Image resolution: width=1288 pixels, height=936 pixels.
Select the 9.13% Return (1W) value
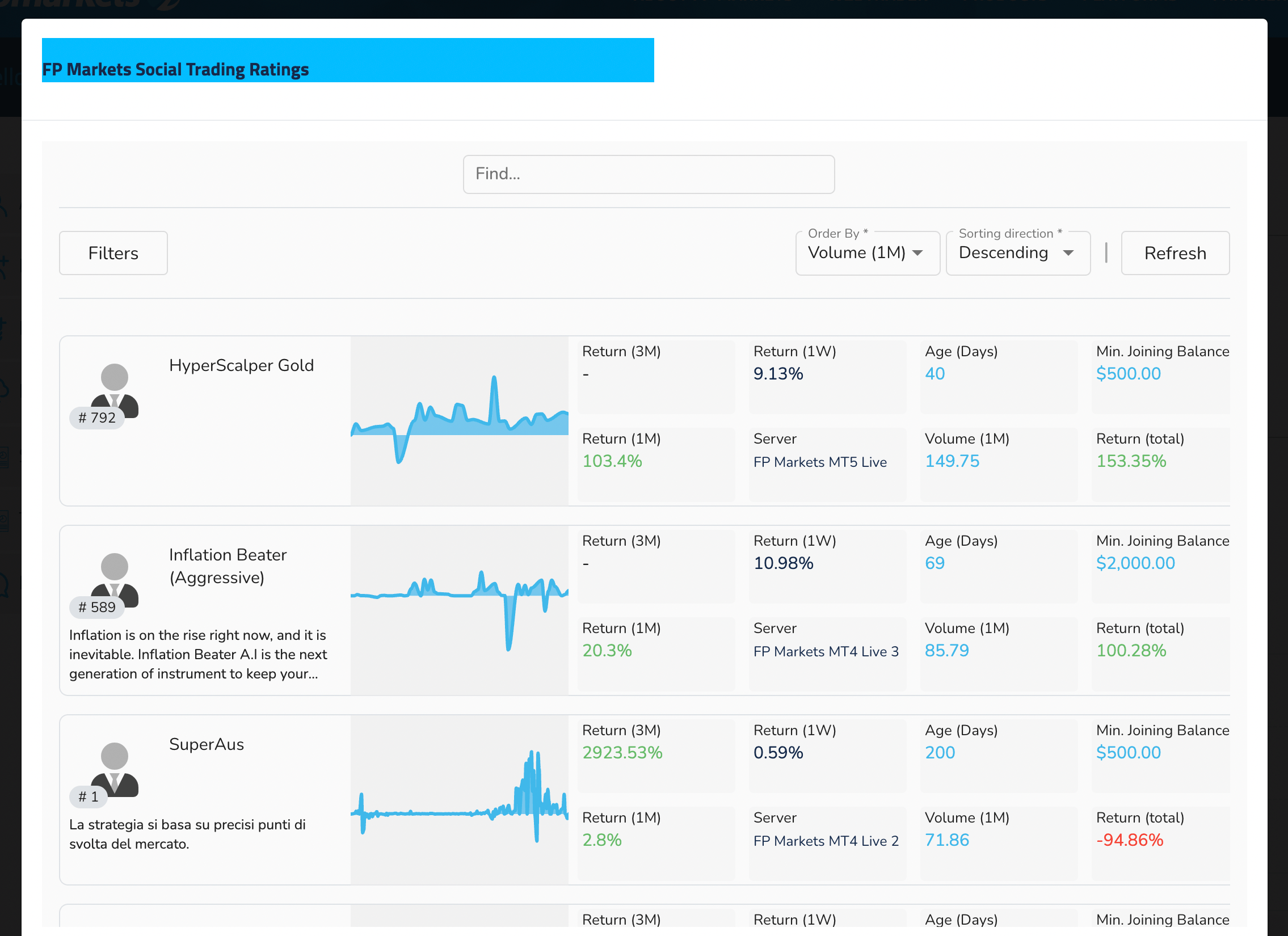click(778, 373)
